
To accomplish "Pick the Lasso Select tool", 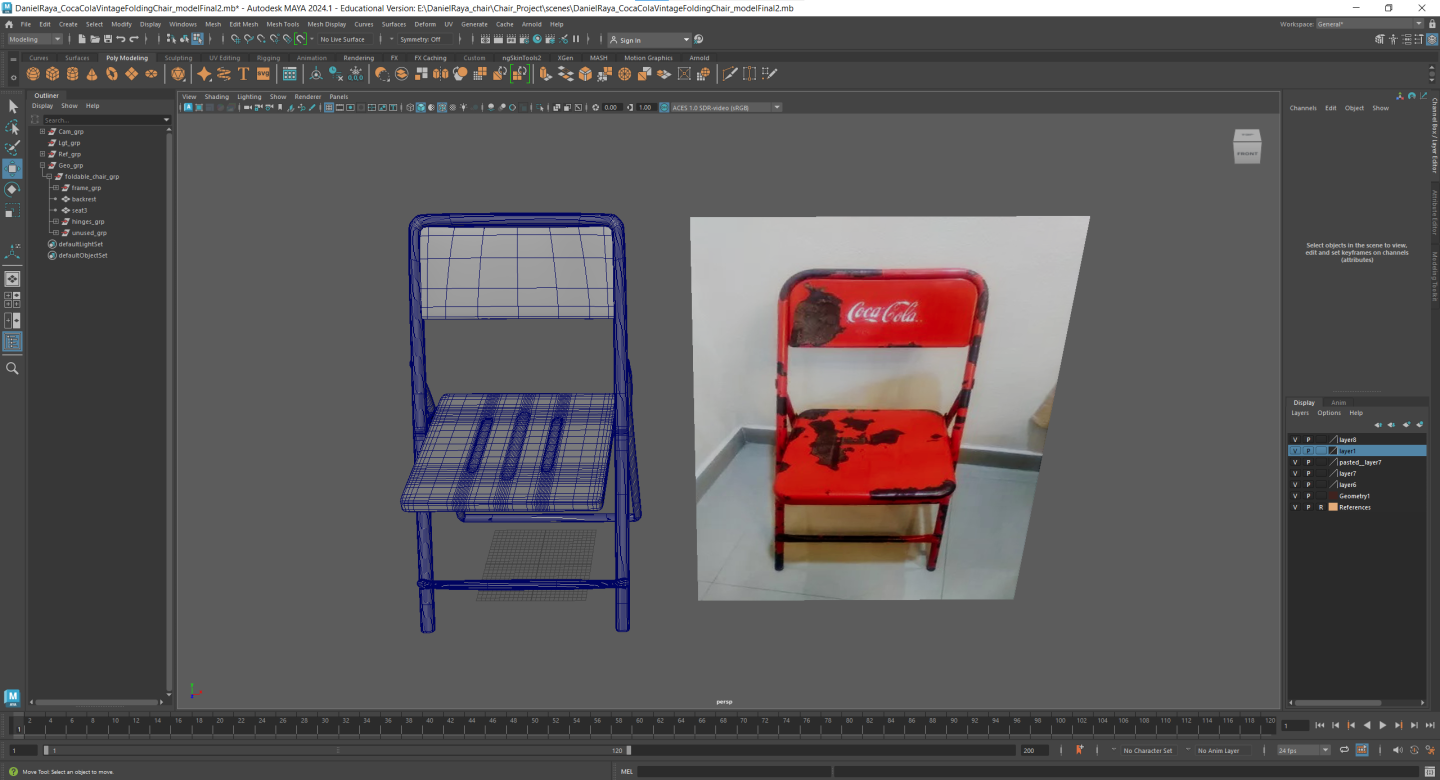I will click(12, 127).
